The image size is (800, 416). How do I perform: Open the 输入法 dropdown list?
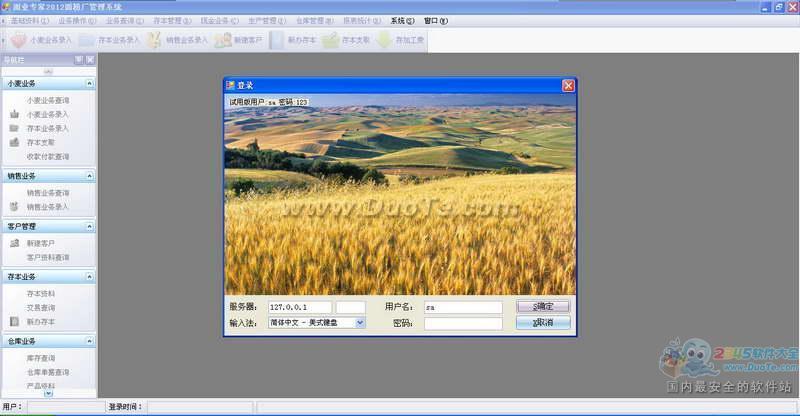tap(360, 323)
